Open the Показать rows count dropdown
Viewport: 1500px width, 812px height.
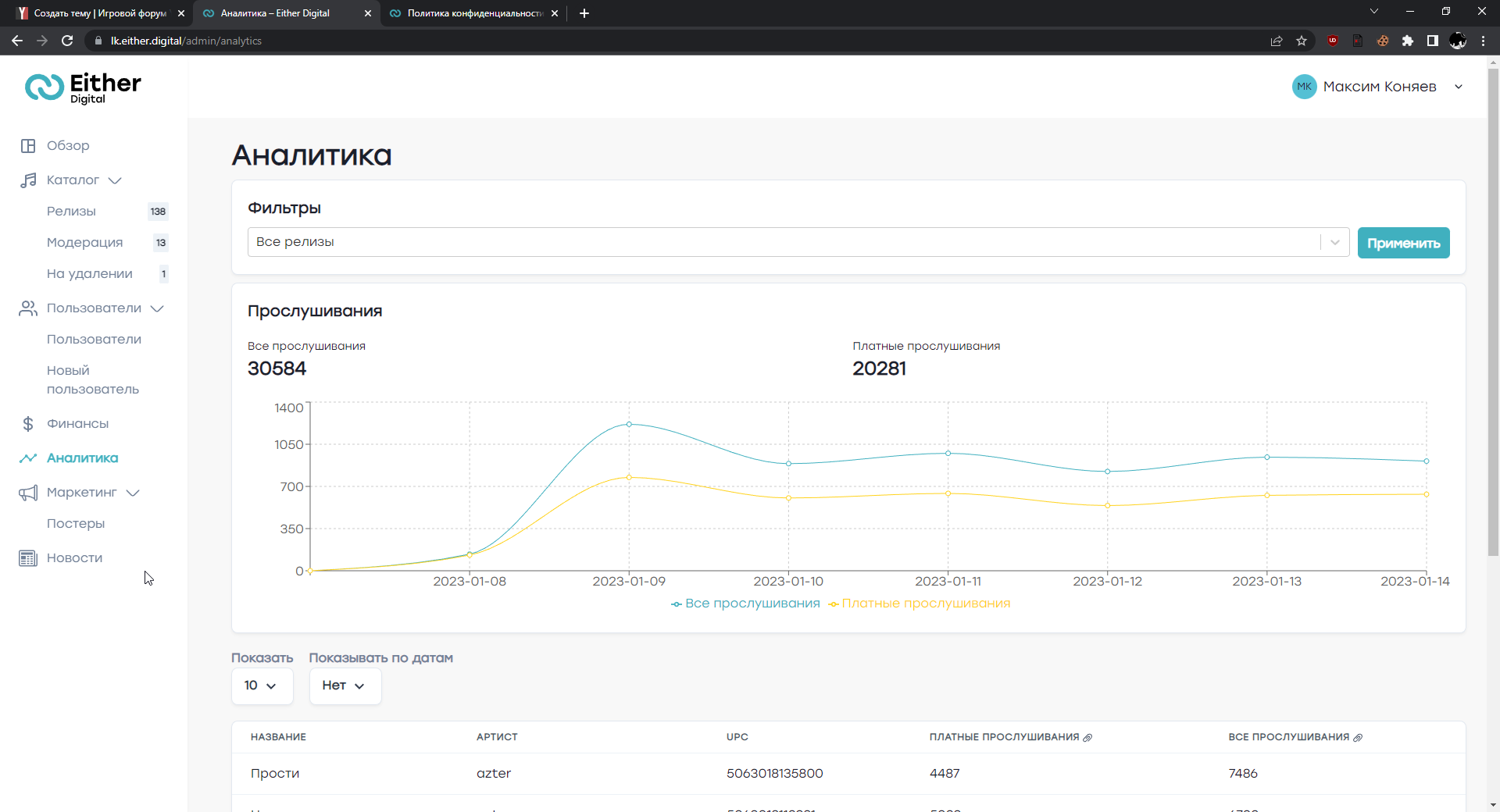click(x=262, y=686)
